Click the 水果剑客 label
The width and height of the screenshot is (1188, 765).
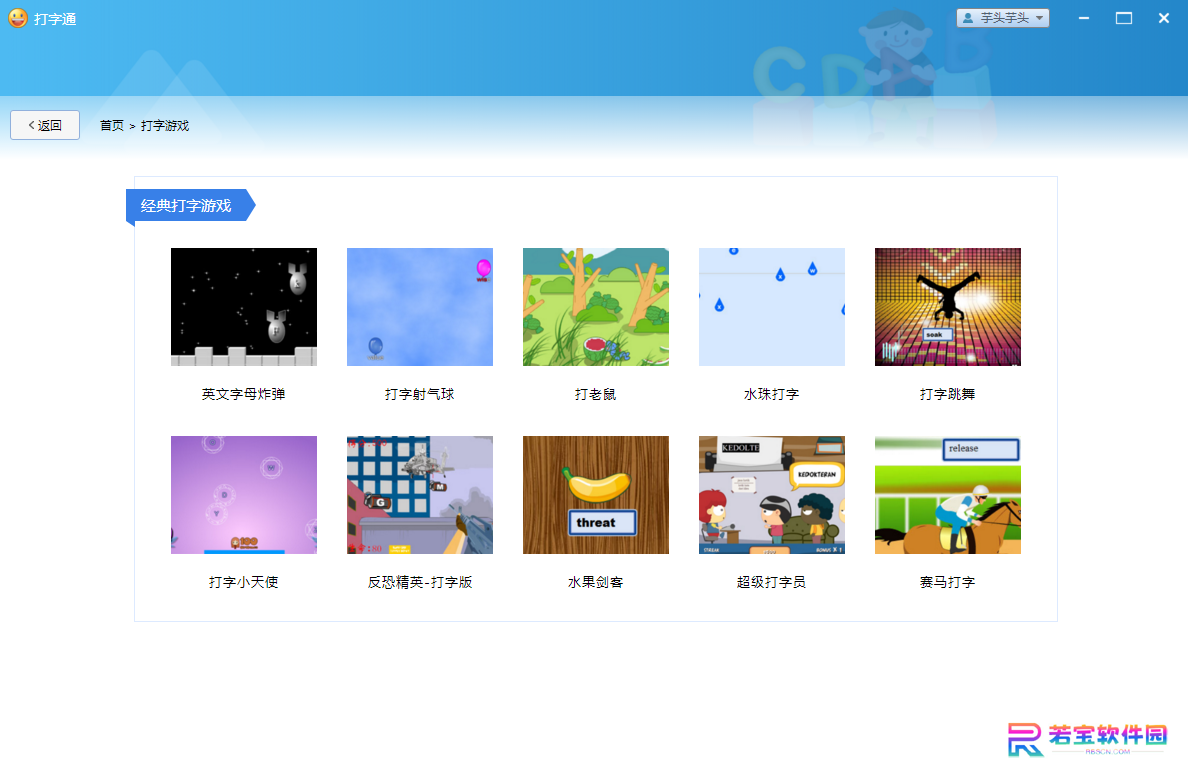(x=596, y=582)
